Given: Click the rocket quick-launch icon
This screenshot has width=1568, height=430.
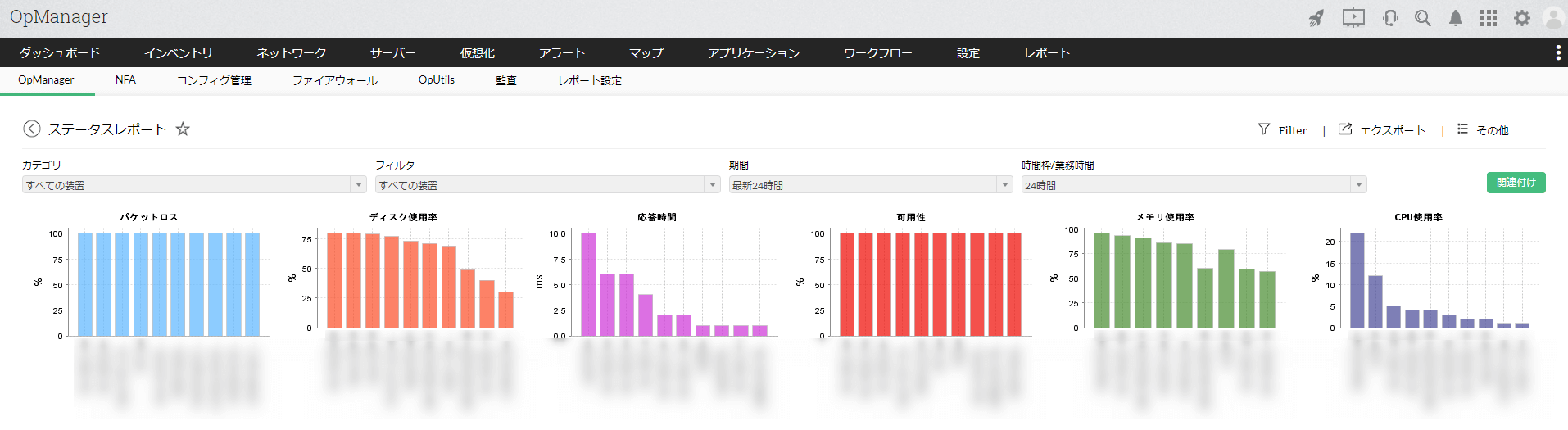Looking at the screenshot, I should click(1316, 18).
